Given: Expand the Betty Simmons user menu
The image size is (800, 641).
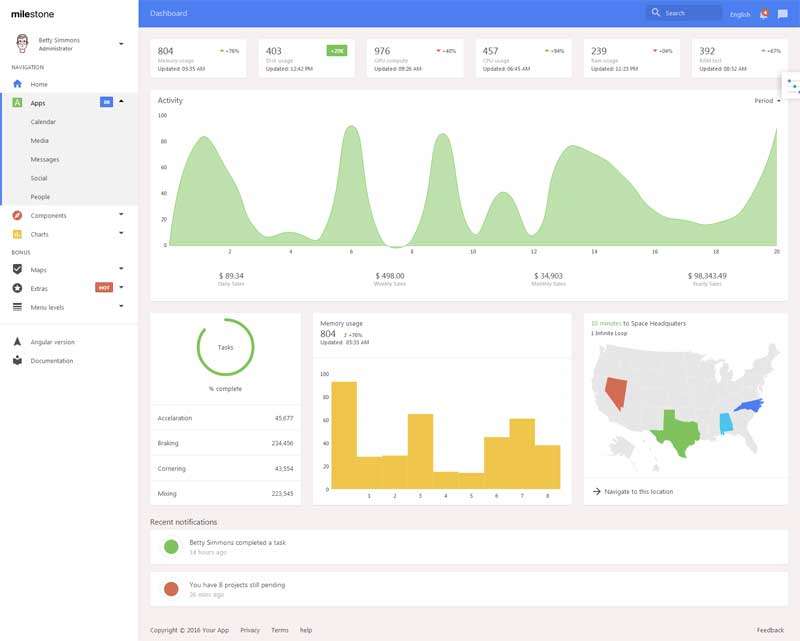Looking at the screenshot, I should (x=121, y=44).
